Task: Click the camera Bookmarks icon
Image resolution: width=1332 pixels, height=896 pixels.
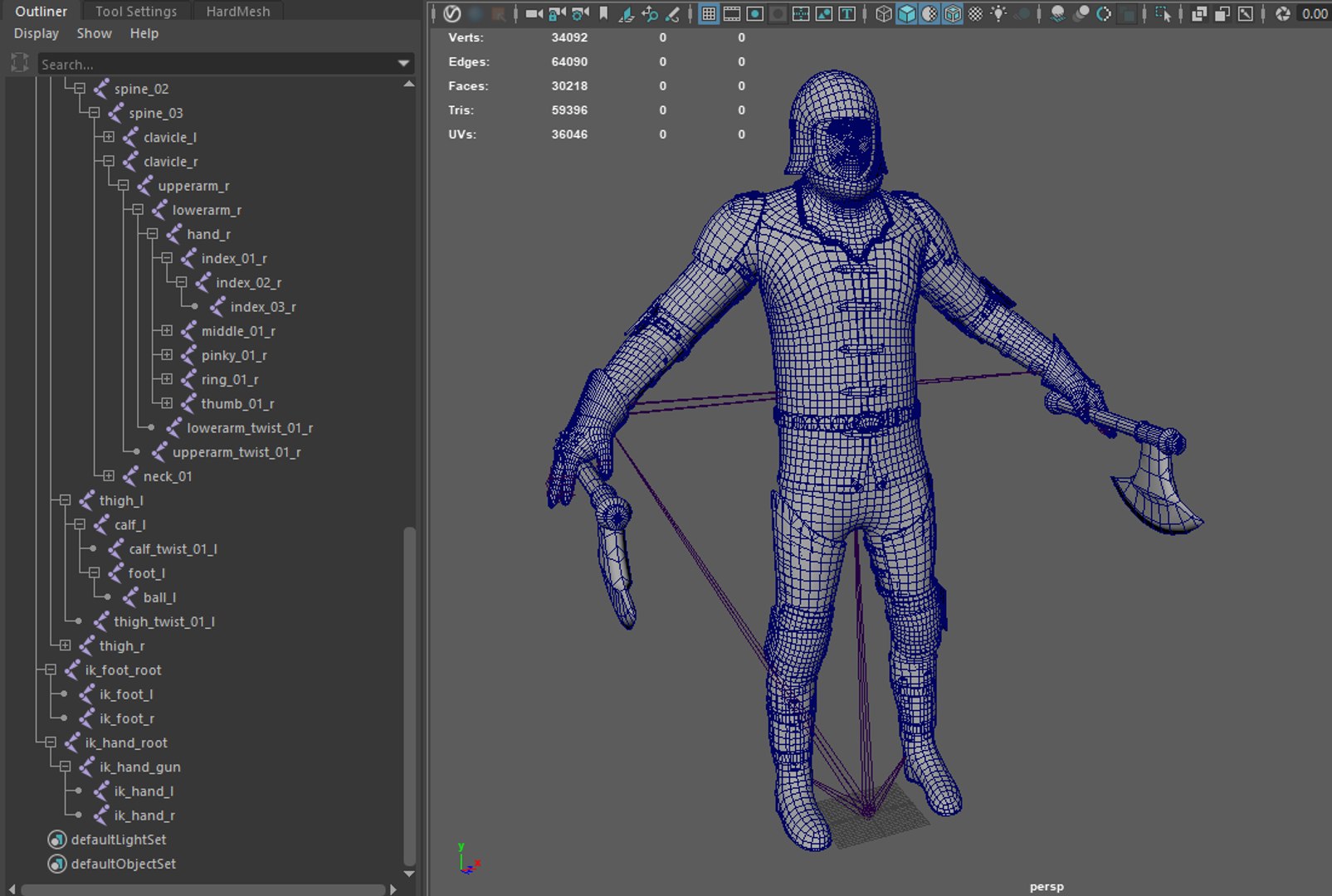Action: coord(603,13)
